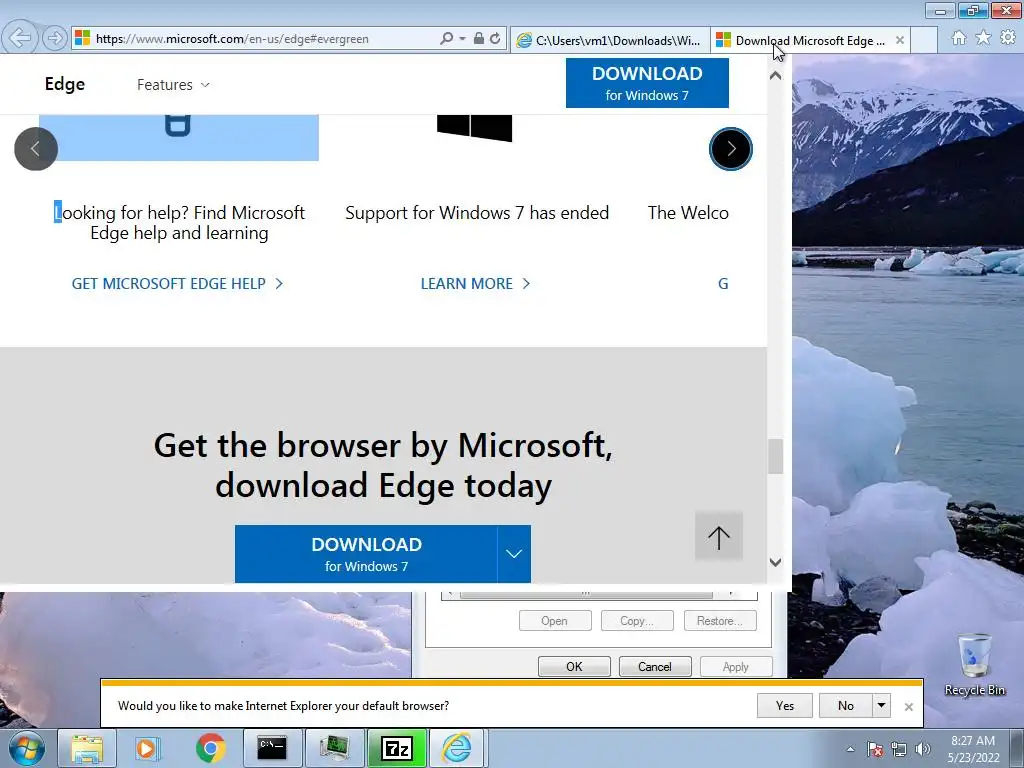Open the taskbar clock and date
Image resolution: width=1024 pixels, height=768 pixels.
pos(973,749)
